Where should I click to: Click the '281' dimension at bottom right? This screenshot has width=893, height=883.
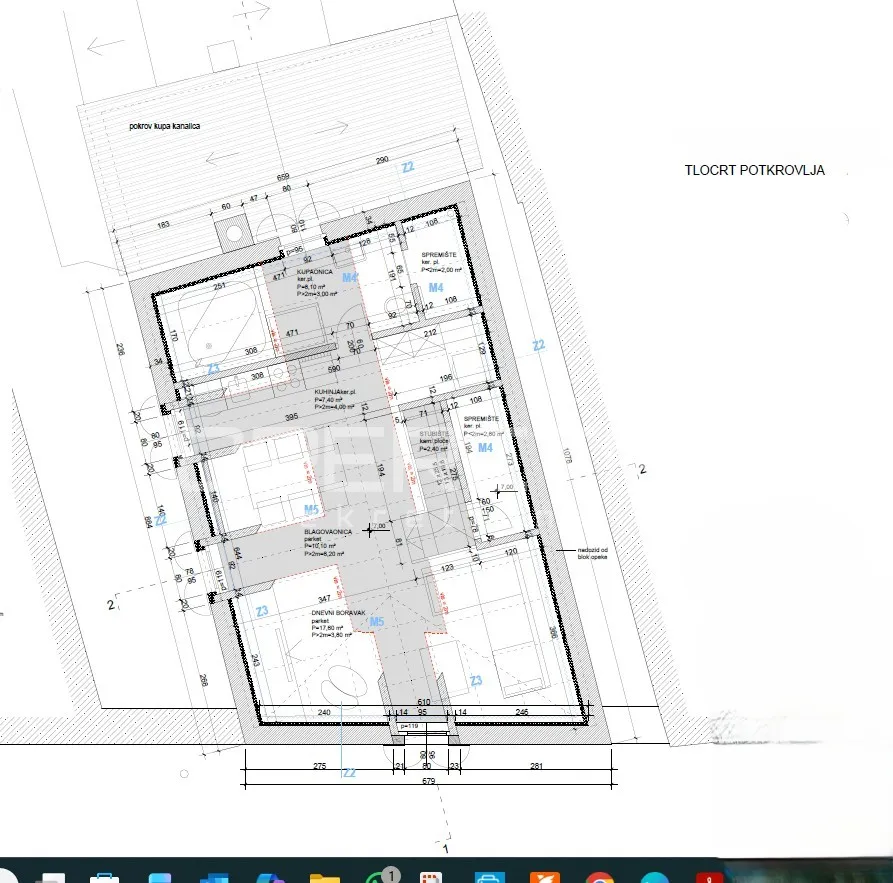pyautogui.click(x=536, y=766)
